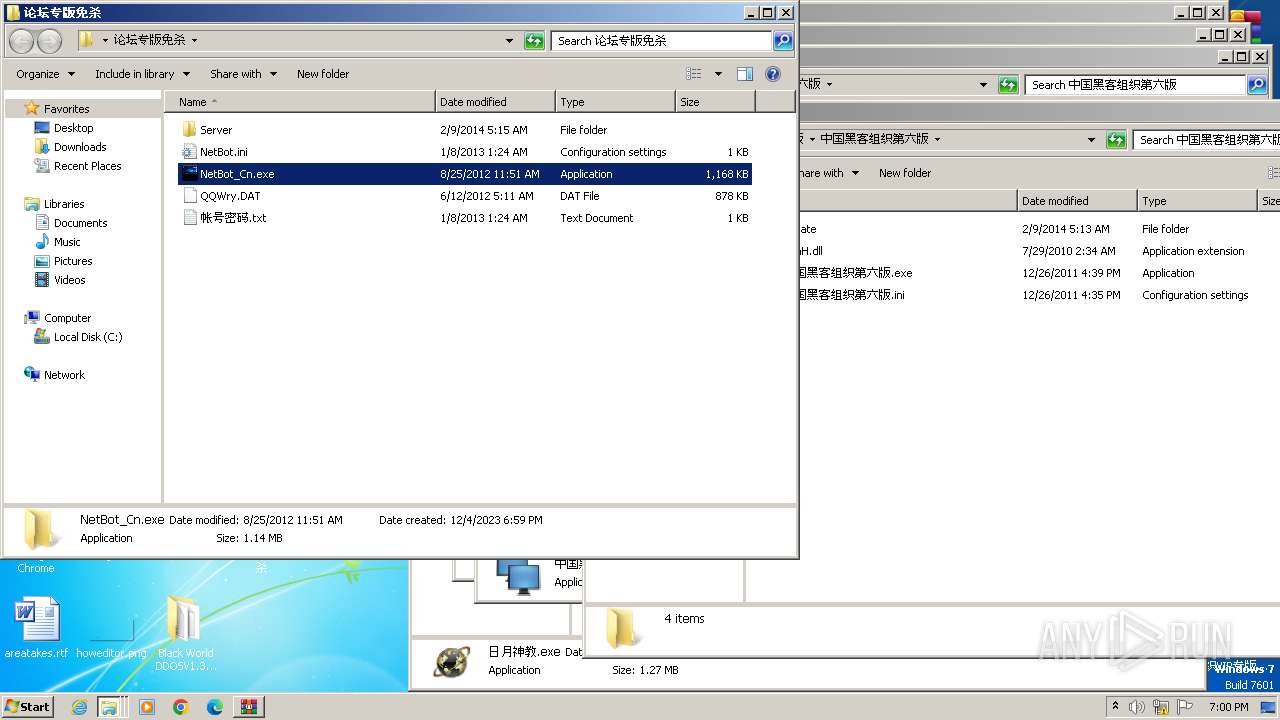Open Recent Places in Favorites
The image size is (1280, 720).
point(87,166)
